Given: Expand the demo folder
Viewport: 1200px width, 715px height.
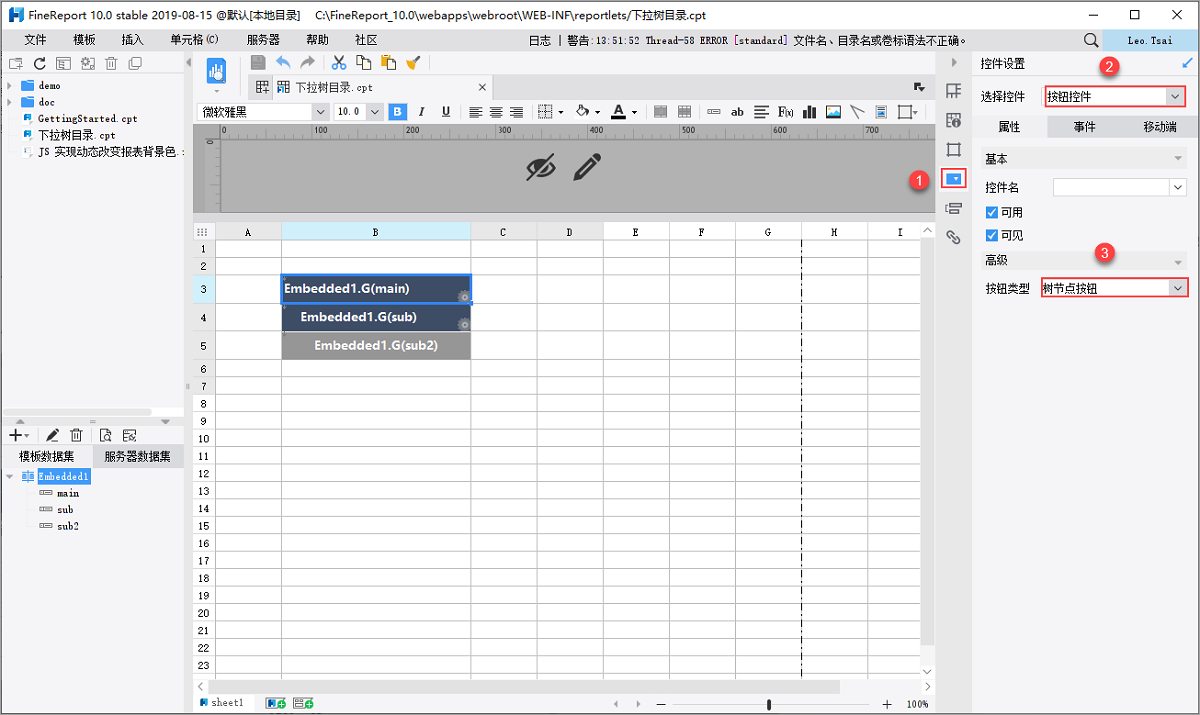Looking at the screenshot, I should click(x=9, y=86).
